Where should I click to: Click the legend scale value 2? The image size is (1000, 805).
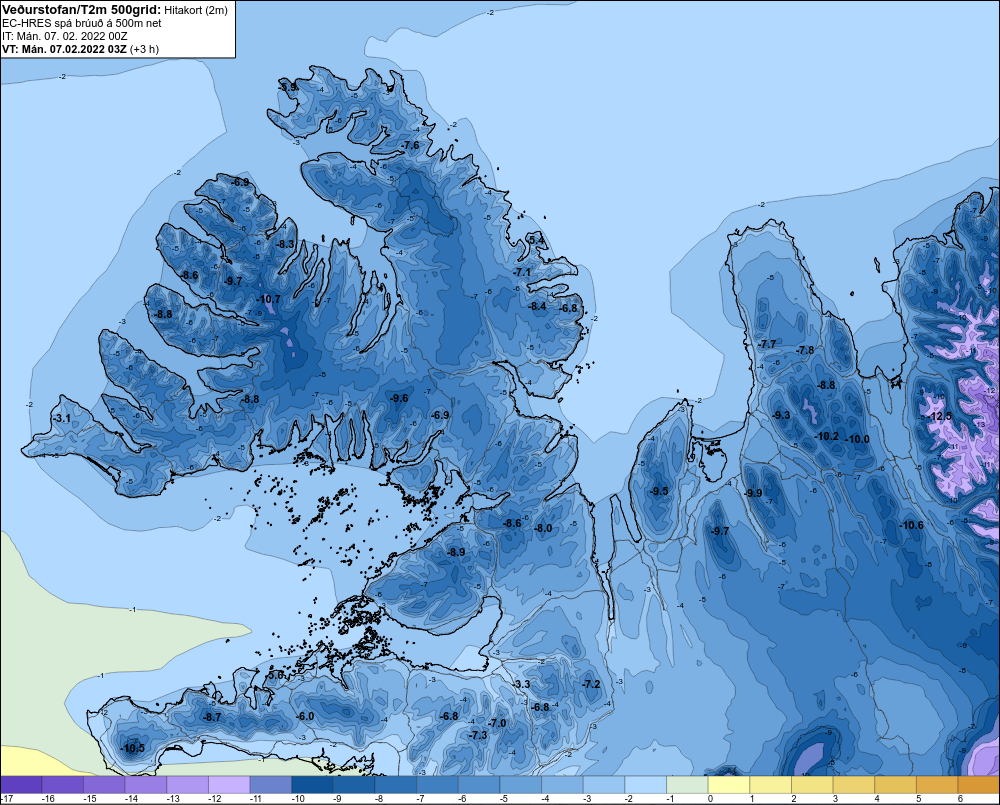(793, 799)
